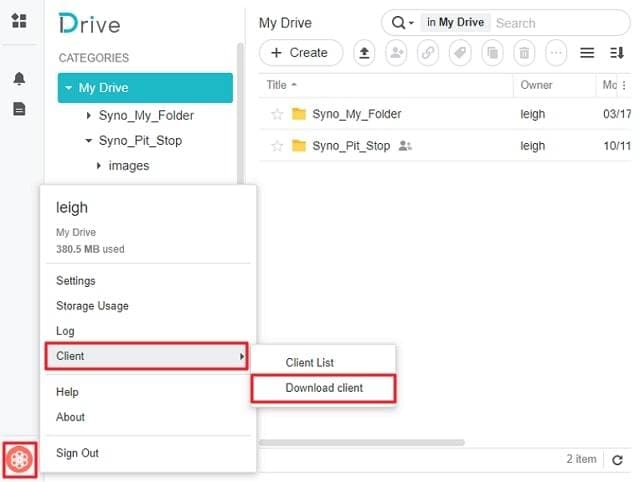Open the search options magnifier dropdown

(402, 22)
